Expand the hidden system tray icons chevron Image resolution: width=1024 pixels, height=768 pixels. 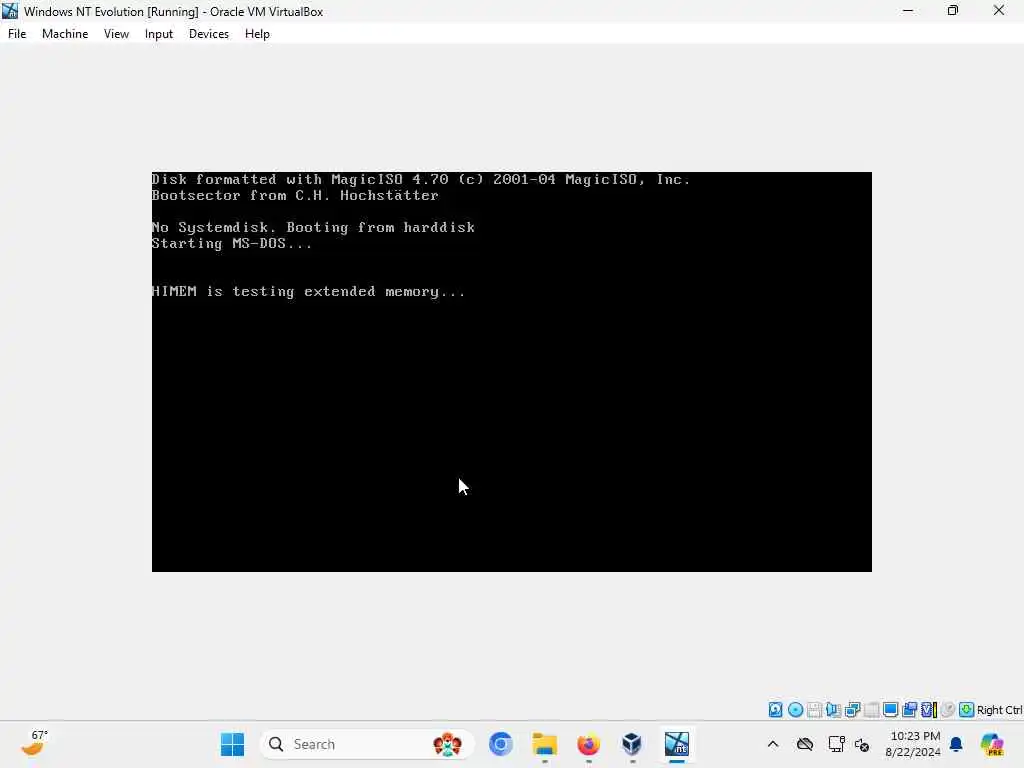click(x=773, y=744)
